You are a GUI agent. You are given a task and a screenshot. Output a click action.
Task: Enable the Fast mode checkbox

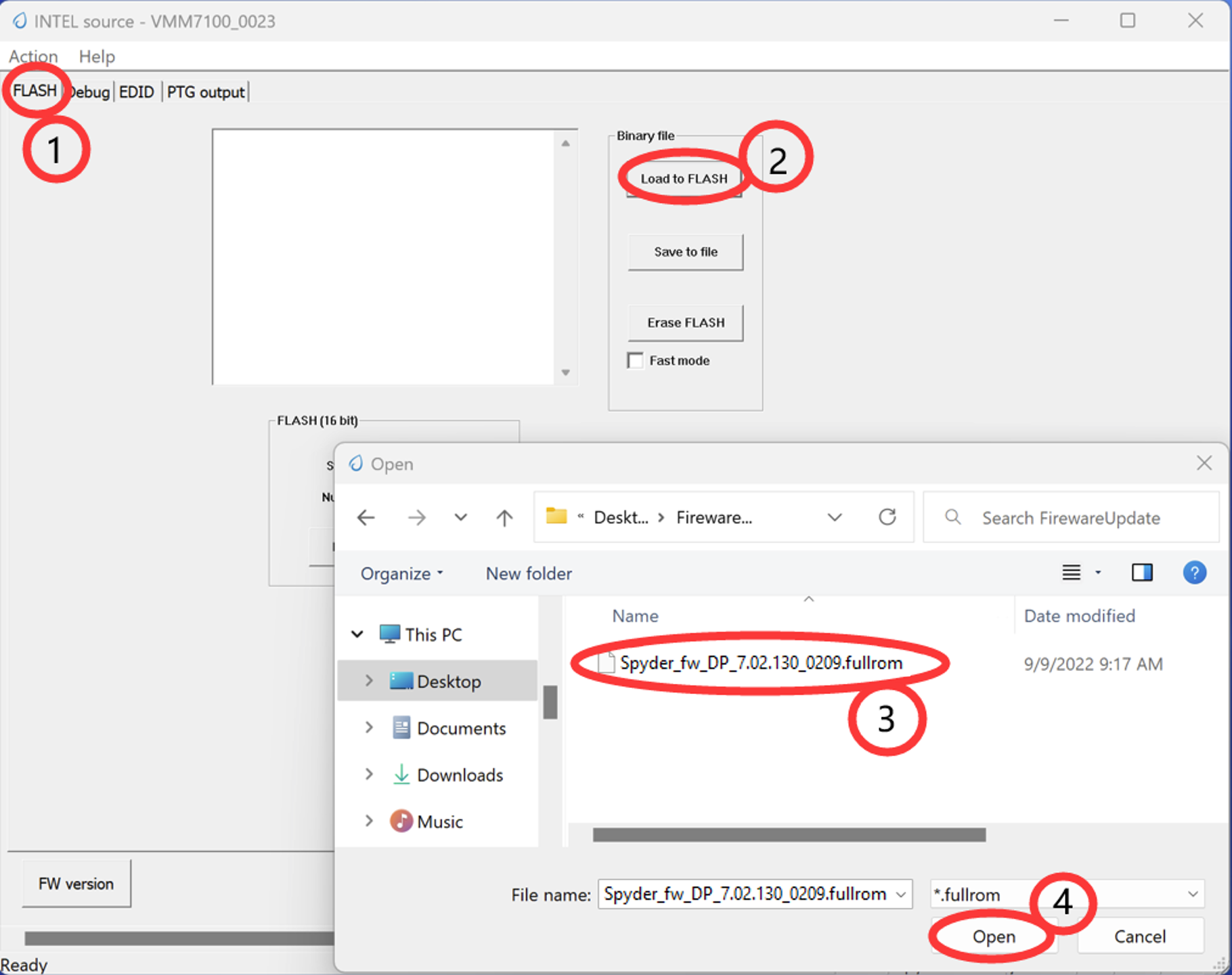[635, 361]
